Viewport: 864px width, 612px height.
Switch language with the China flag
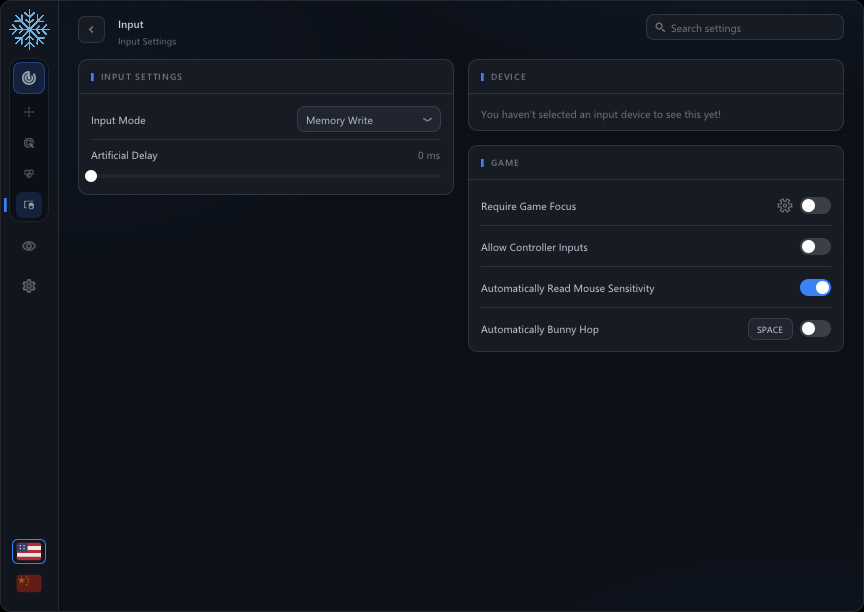click(x=29, y=583)
